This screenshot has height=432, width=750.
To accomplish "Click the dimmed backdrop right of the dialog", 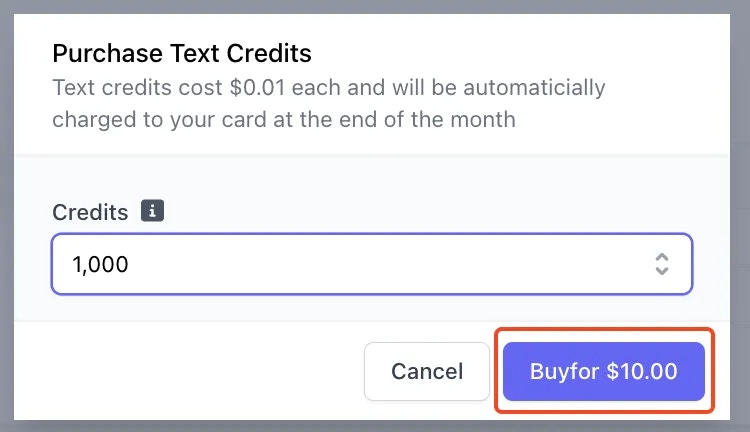I will click(740, 215).
